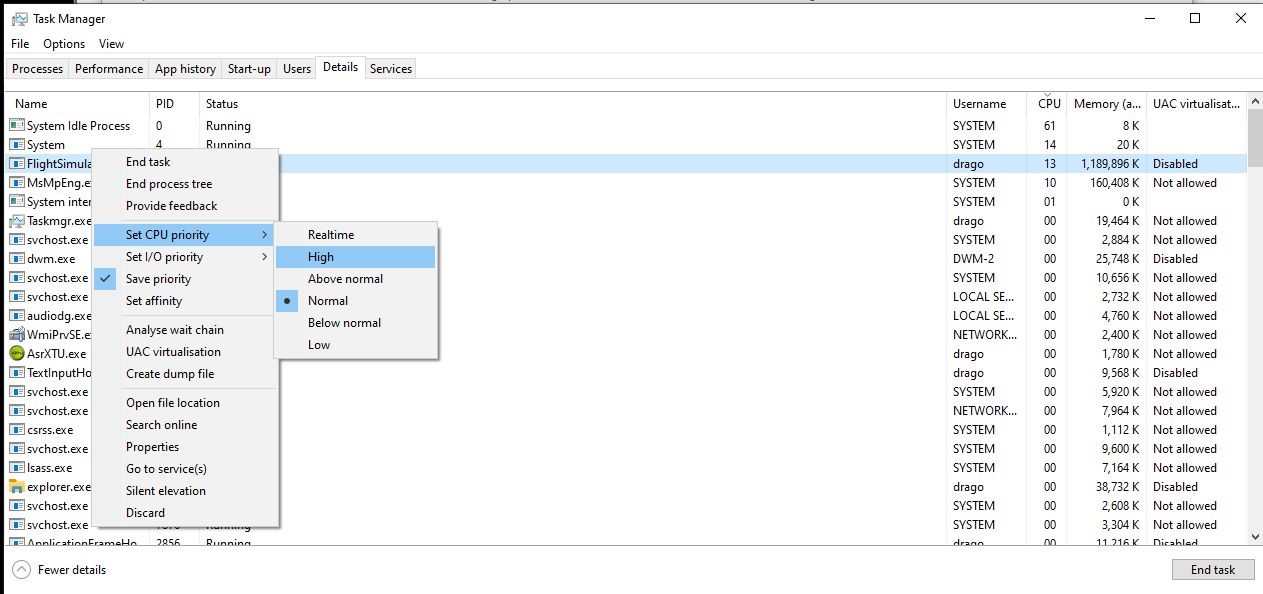Set CPU priority to Realtime
Screen dimensions: 1263x594
coord(356,235)
